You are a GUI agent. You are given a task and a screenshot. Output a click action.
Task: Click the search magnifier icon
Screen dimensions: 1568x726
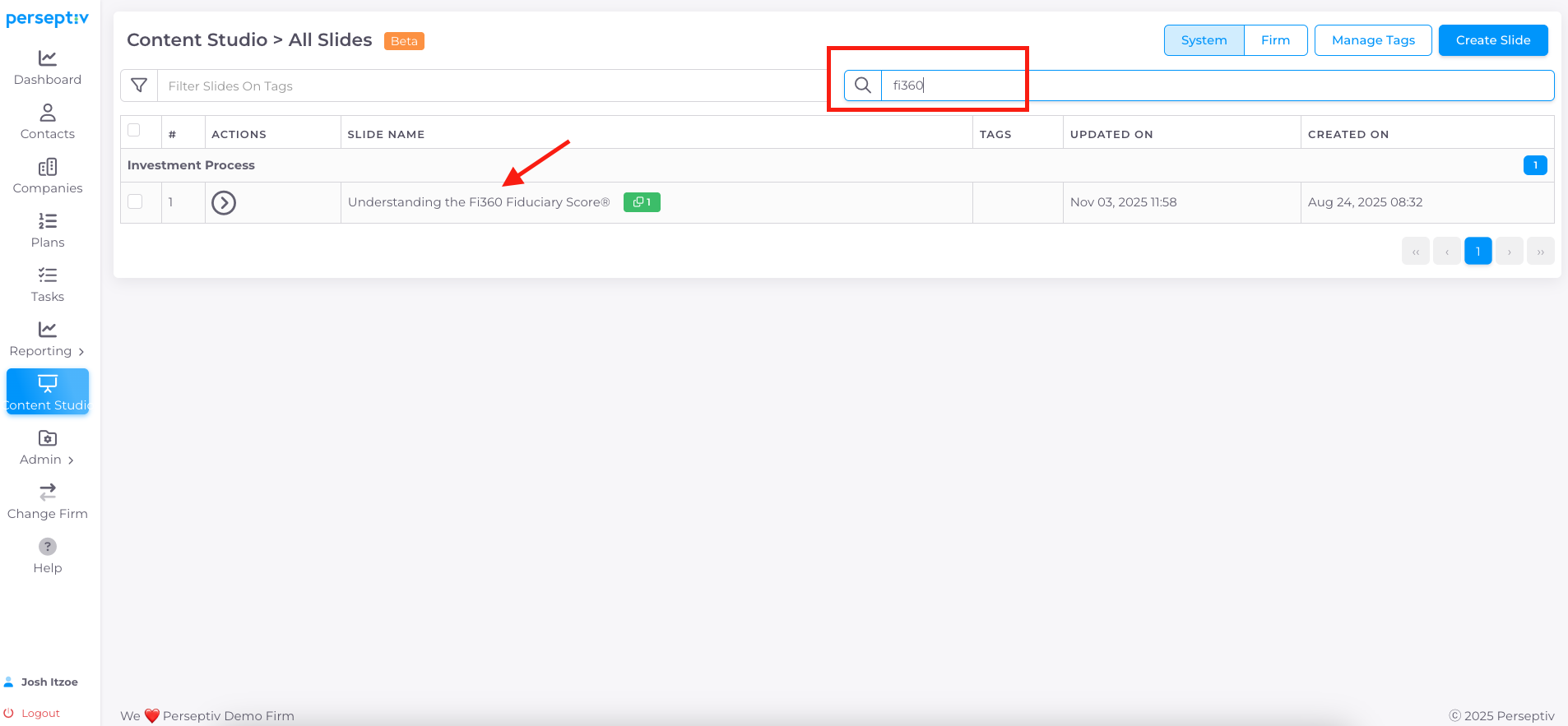click(862, 86)
